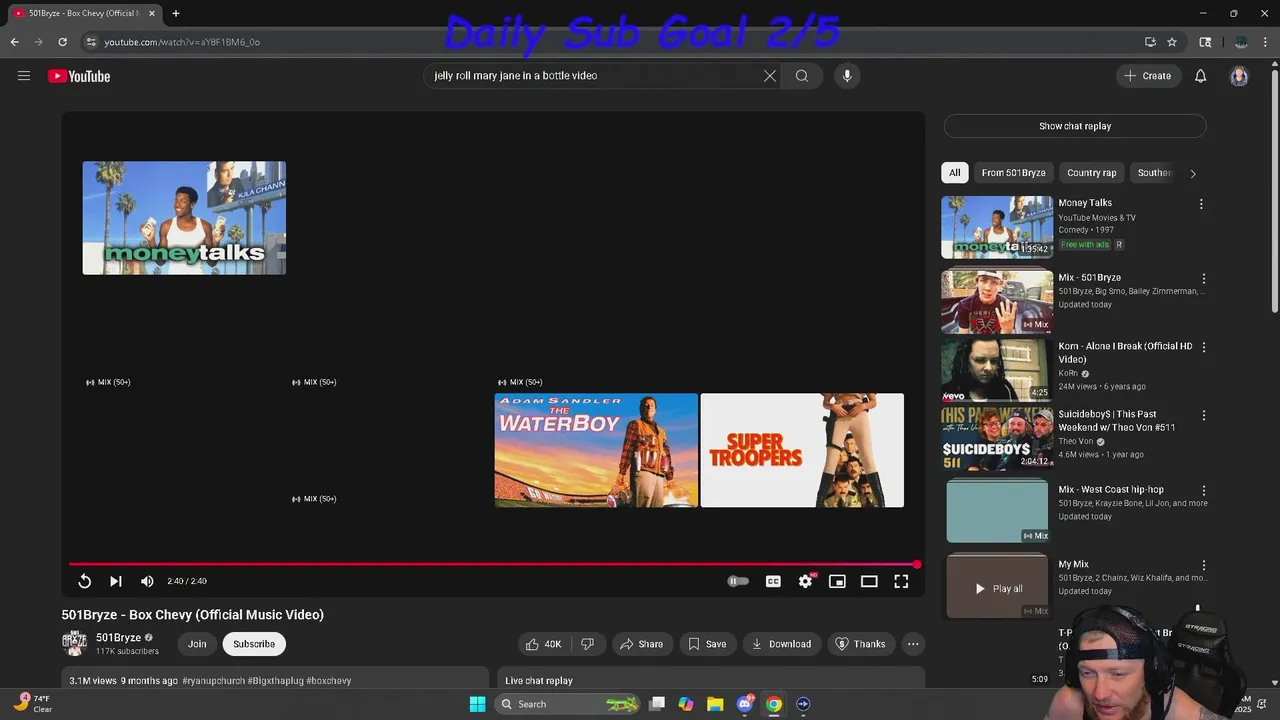Open options for My Mix

1203,566
